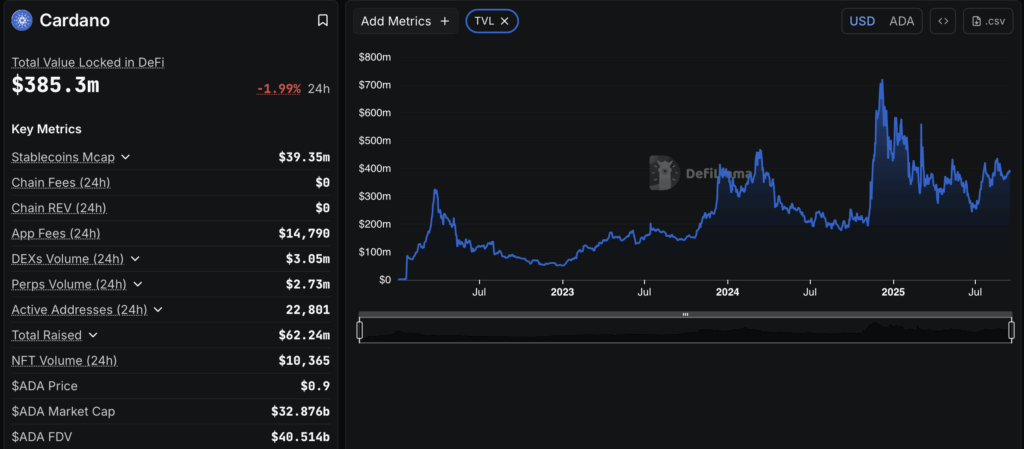This screenshot has width=1024, height=449.
Task: Click the TVL peak near $700m
Action: 882,81
